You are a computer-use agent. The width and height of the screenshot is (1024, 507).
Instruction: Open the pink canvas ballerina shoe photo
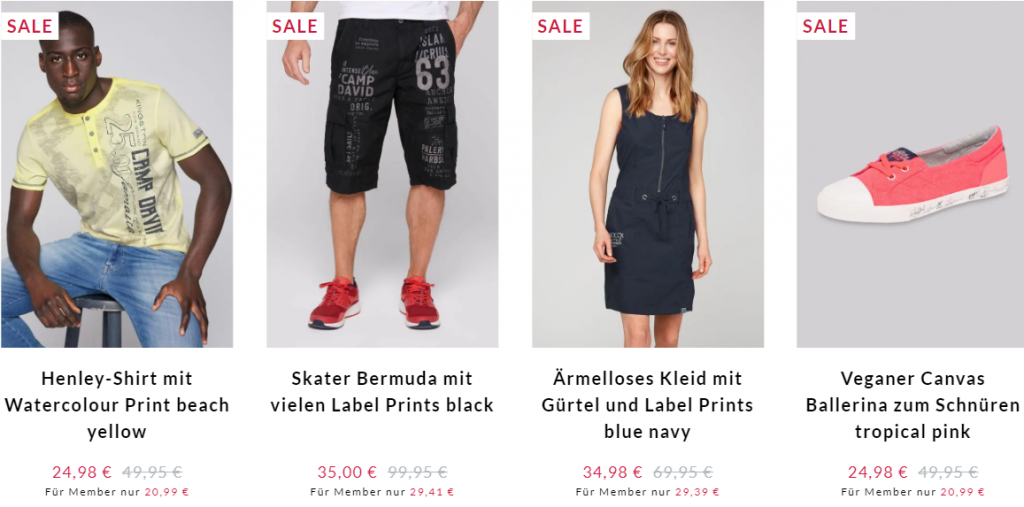pos(910,174)
